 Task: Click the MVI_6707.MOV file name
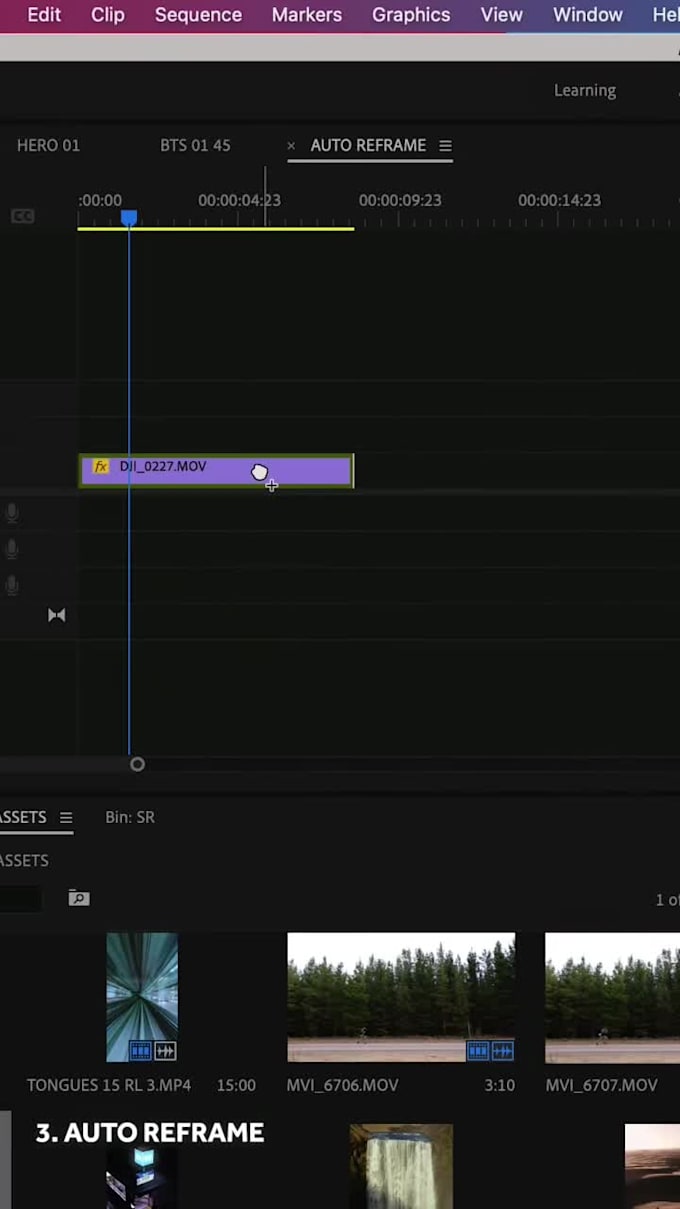pyautogui.click(x=602, y=1085)
